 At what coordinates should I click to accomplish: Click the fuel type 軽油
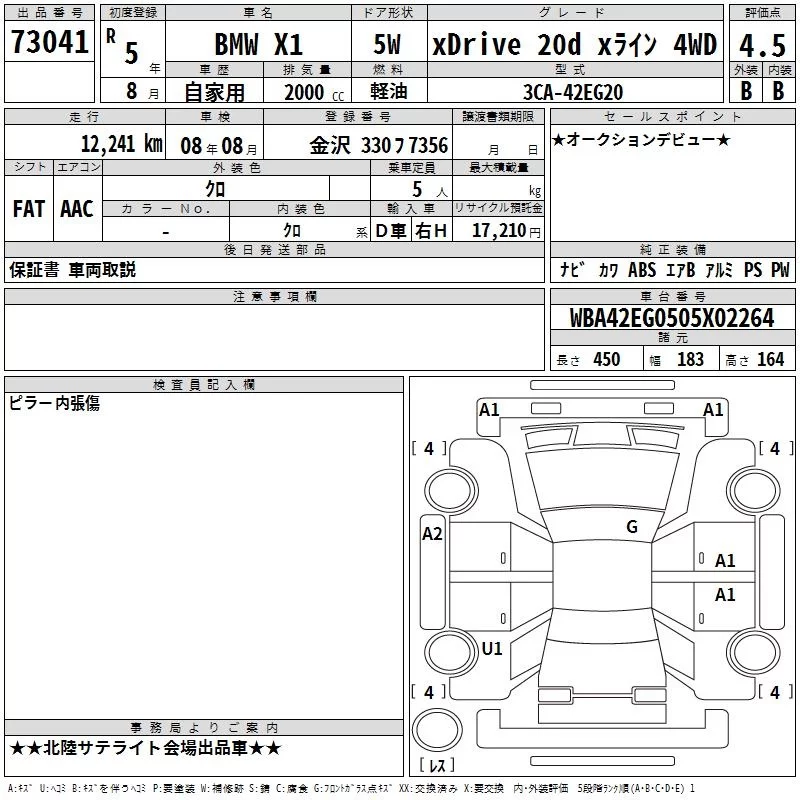click(389, 91)
